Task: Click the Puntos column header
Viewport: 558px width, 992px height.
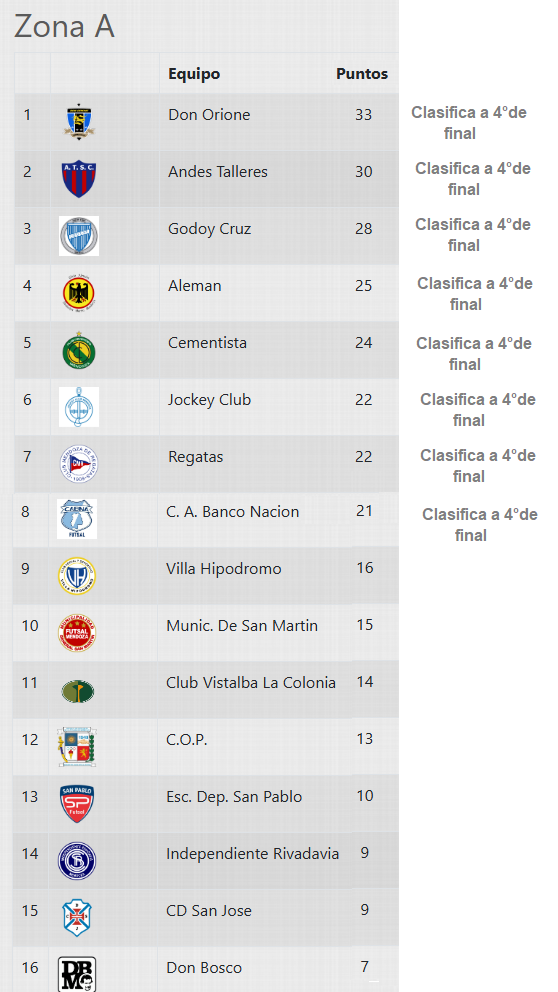Action: click(x=362, y=74)
